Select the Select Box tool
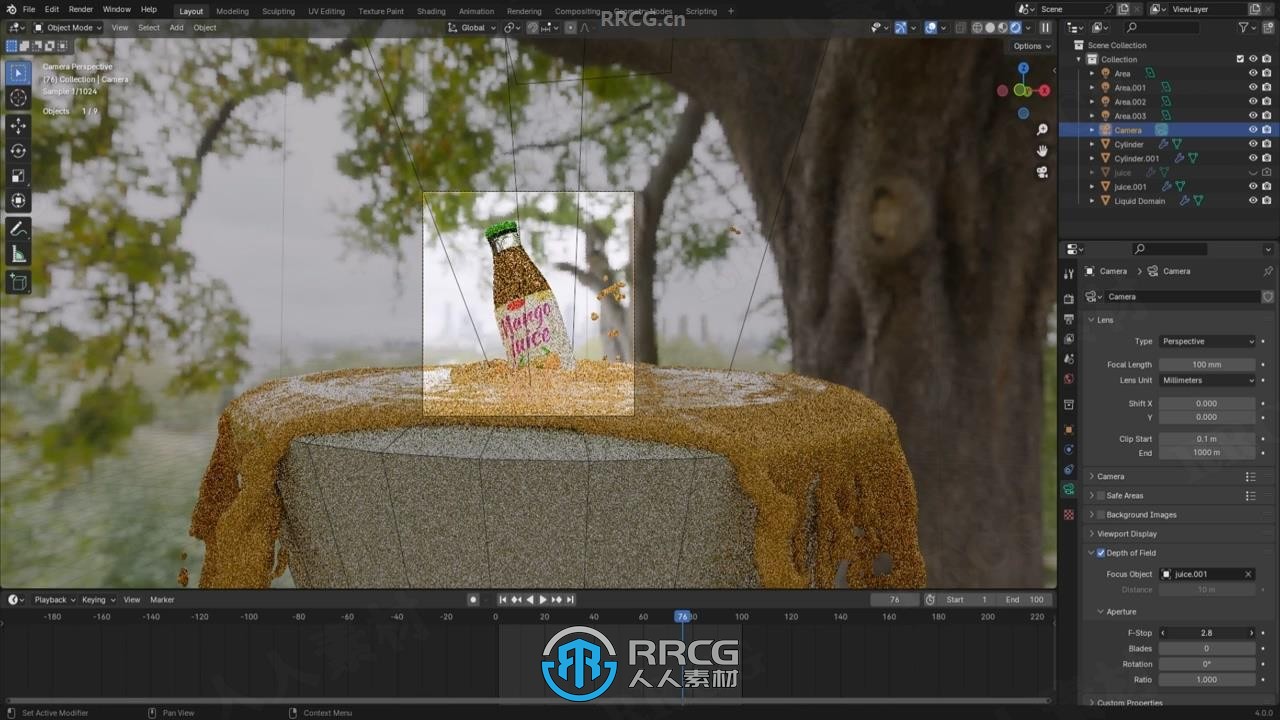Viewport: 1280px width, 720px height. 18,72
